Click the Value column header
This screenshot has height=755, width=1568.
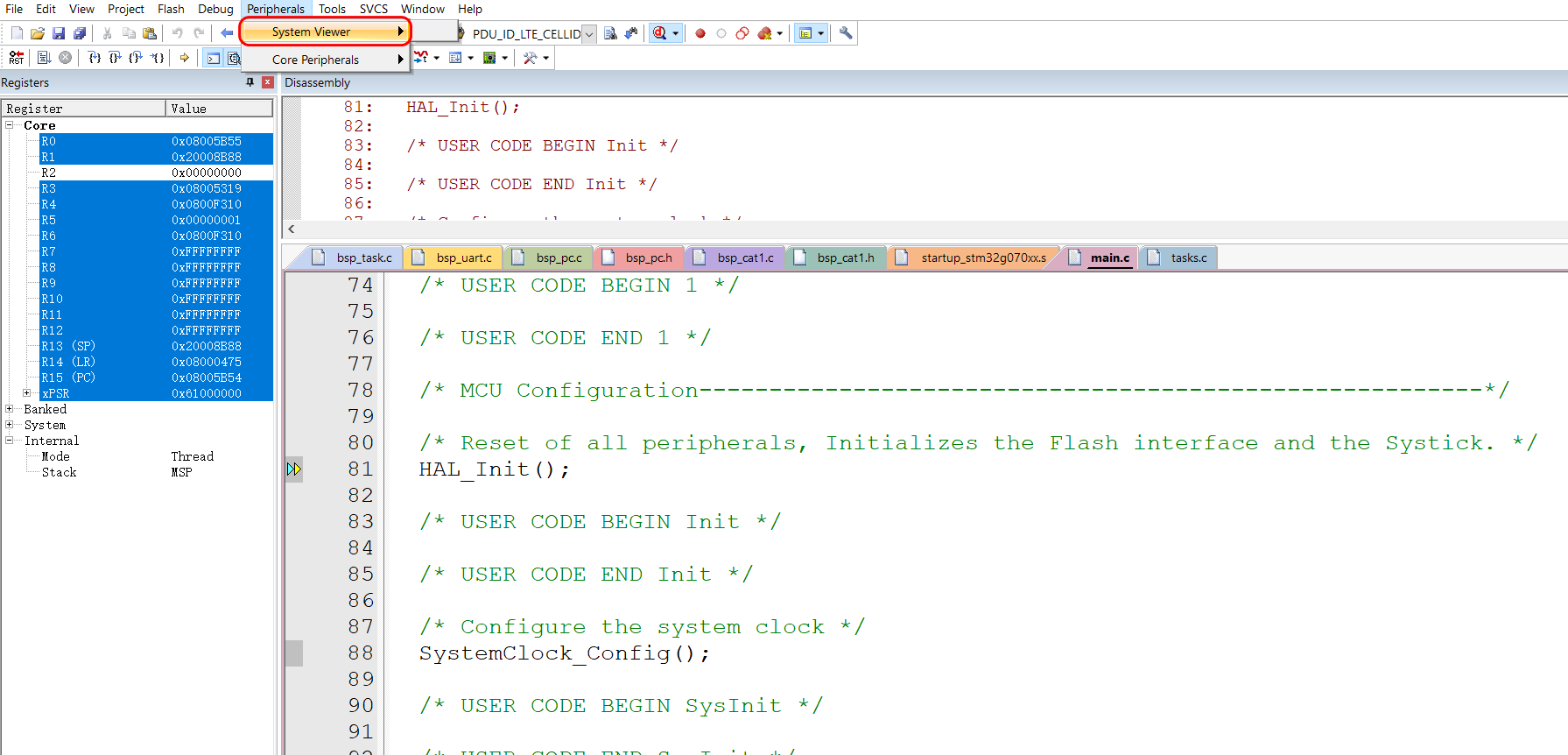(x=219, y=109)
